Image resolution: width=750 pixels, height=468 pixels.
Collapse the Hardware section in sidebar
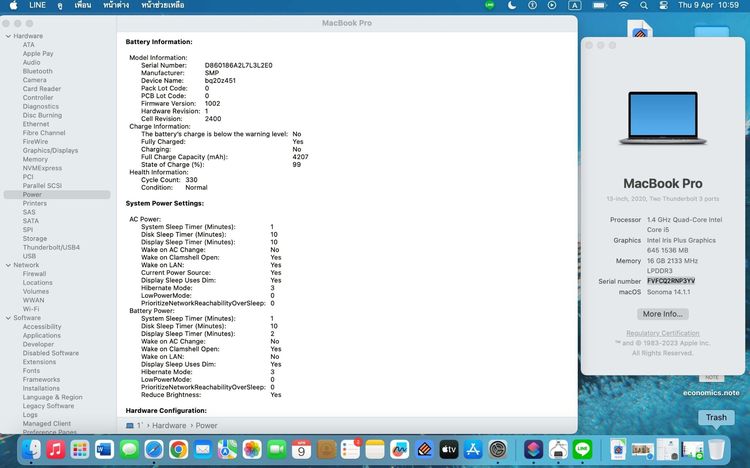(8, 36)
